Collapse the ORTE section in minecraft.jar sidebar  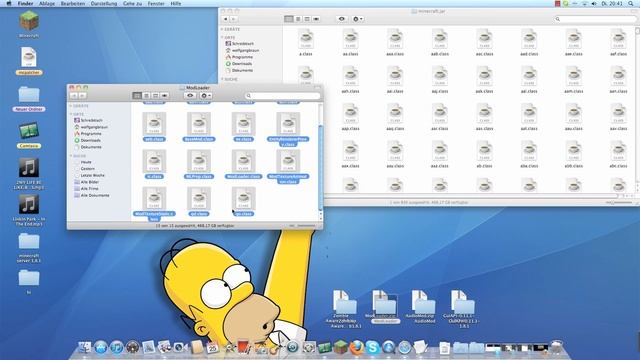tap(222, 38)
